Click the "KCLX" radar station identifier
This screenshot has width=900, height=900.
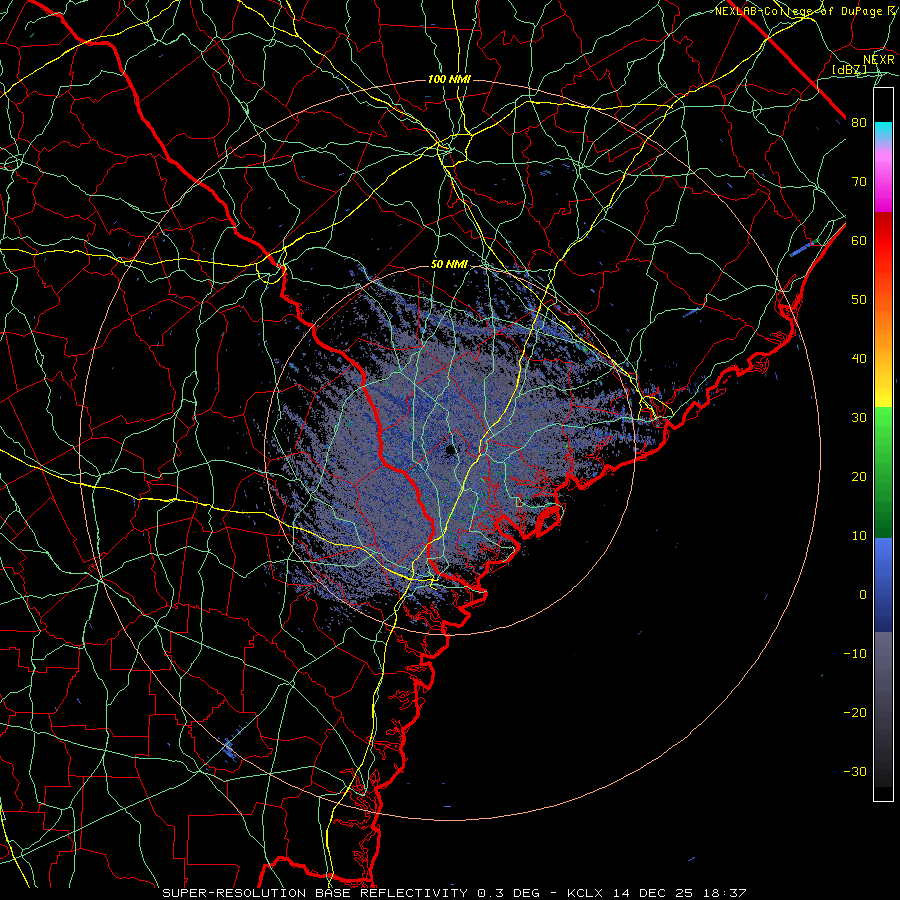[585, 893]
